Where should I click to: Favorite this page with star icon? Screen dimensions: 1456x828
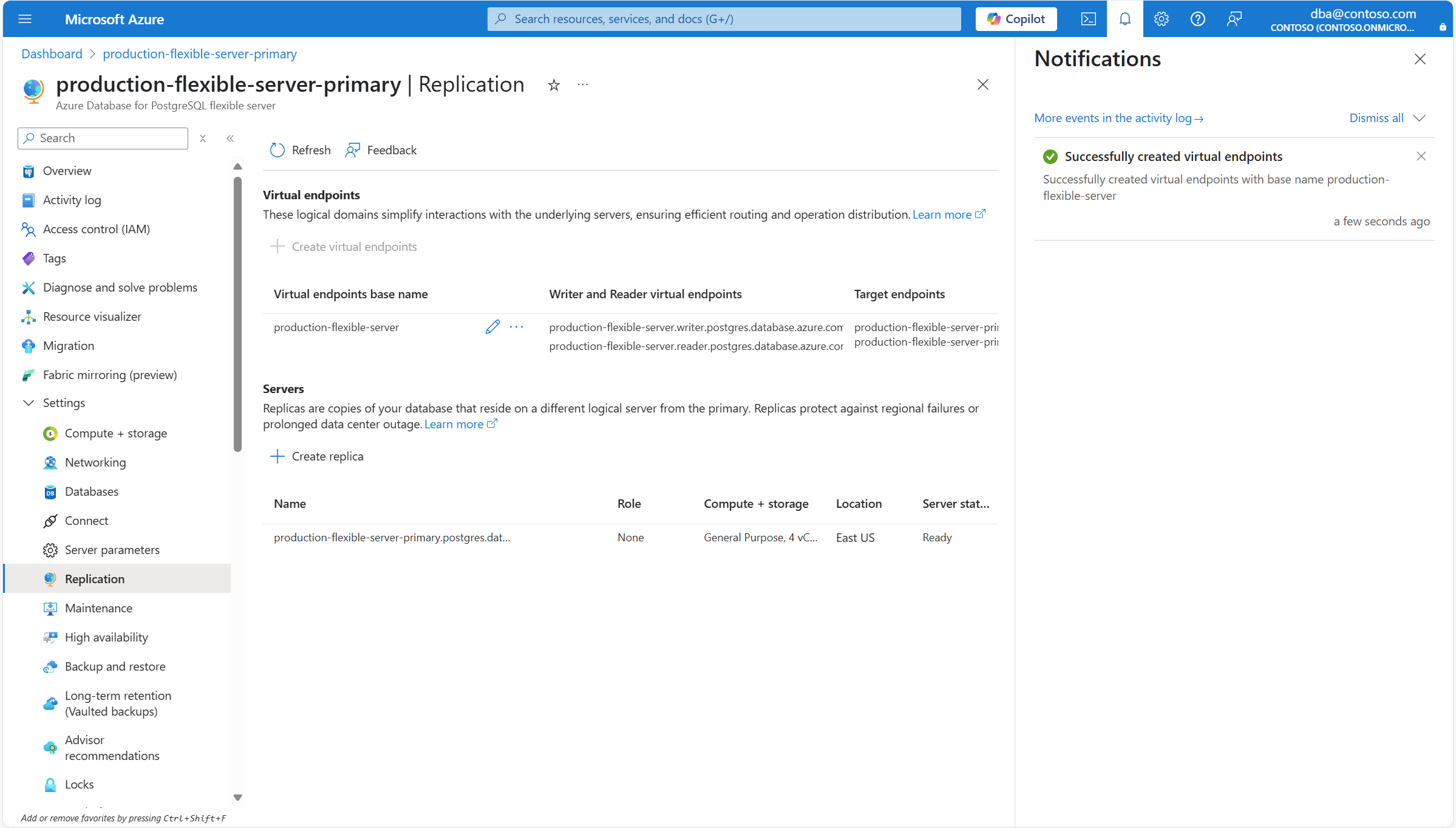tap(553, 85)
